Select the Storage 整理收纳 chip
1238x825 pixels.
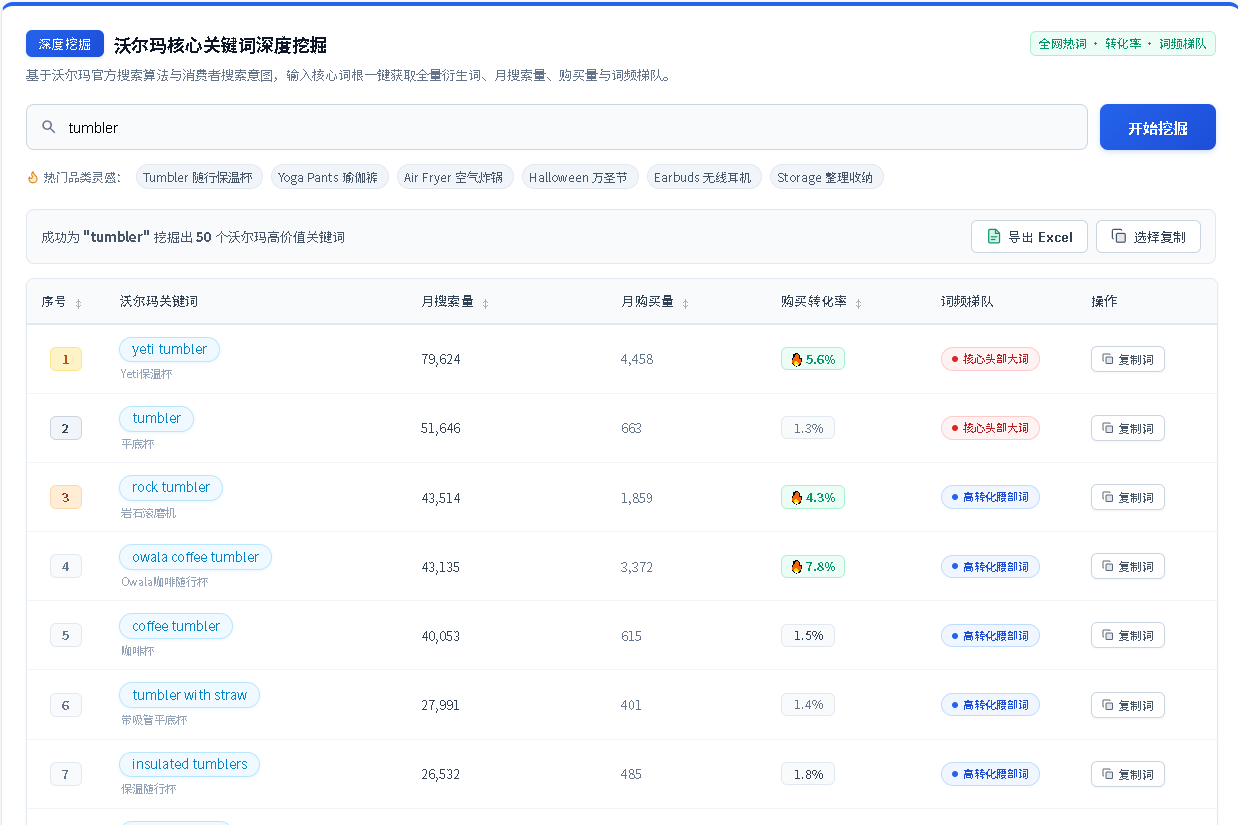[825, 177]
